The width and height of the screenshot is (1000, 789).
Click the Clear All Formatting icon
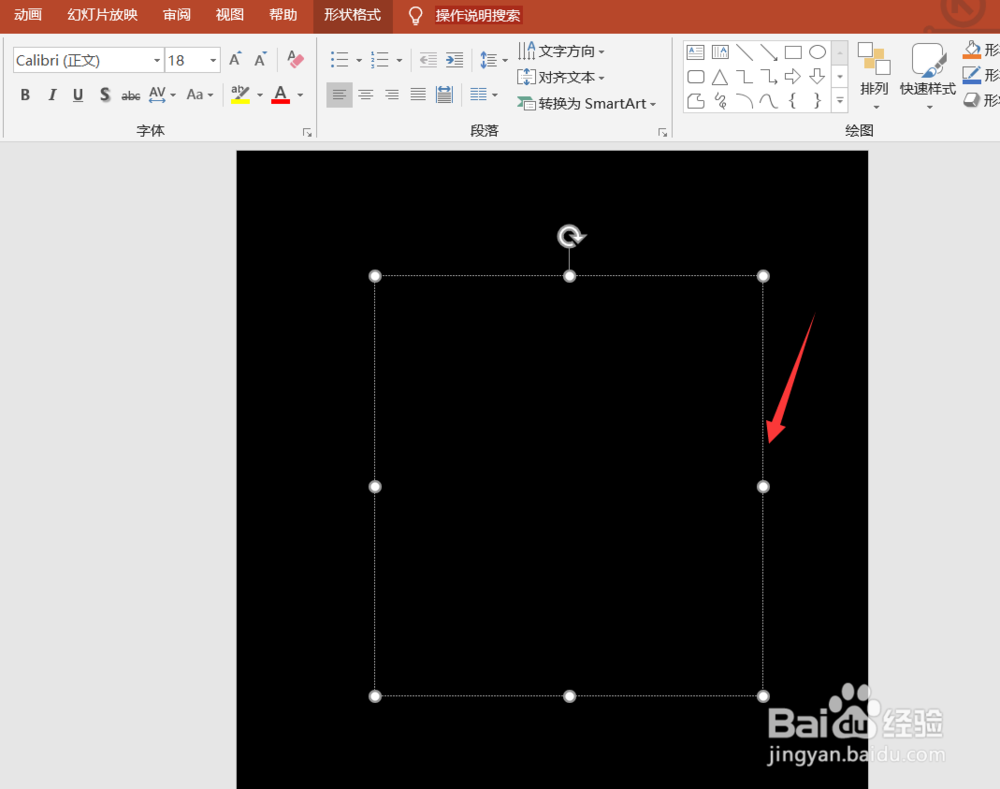coord(294,59)
